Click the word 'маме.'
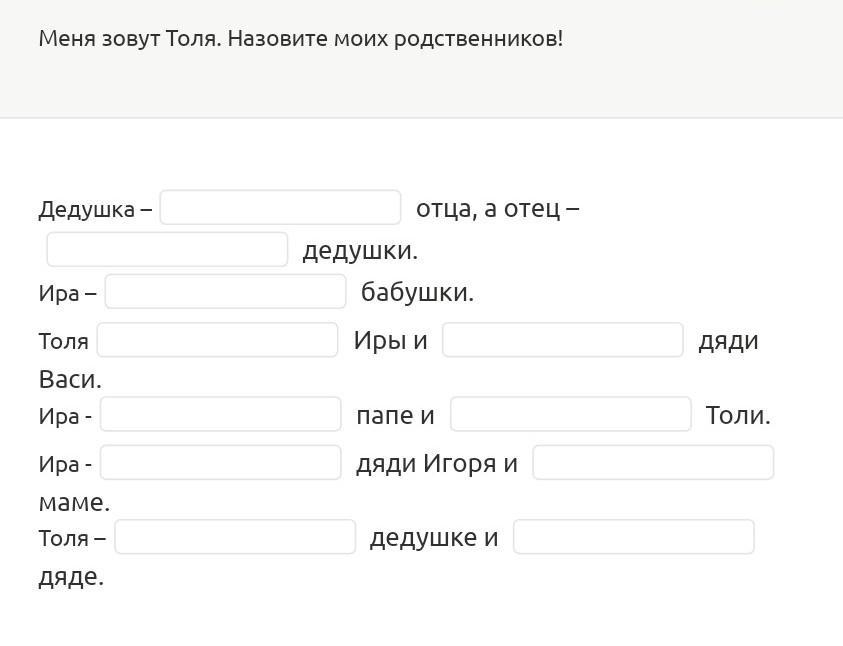Image resolution: width=843 pixels, height=646 pixels. 74,502
